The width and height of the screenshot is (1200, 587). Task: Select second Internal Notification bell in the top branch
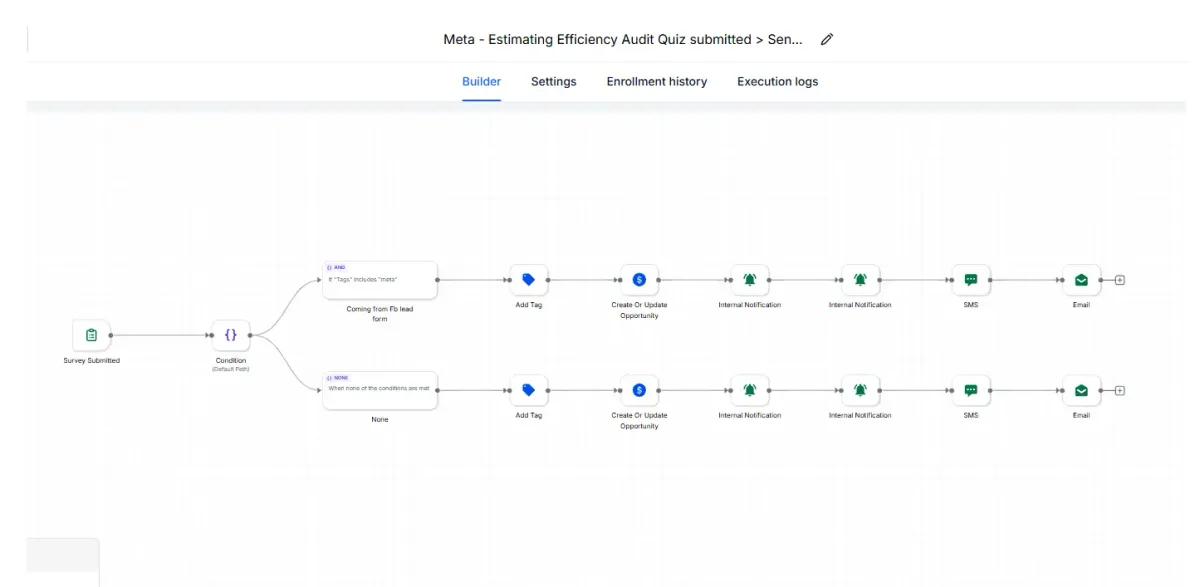[x=860, y=280]
